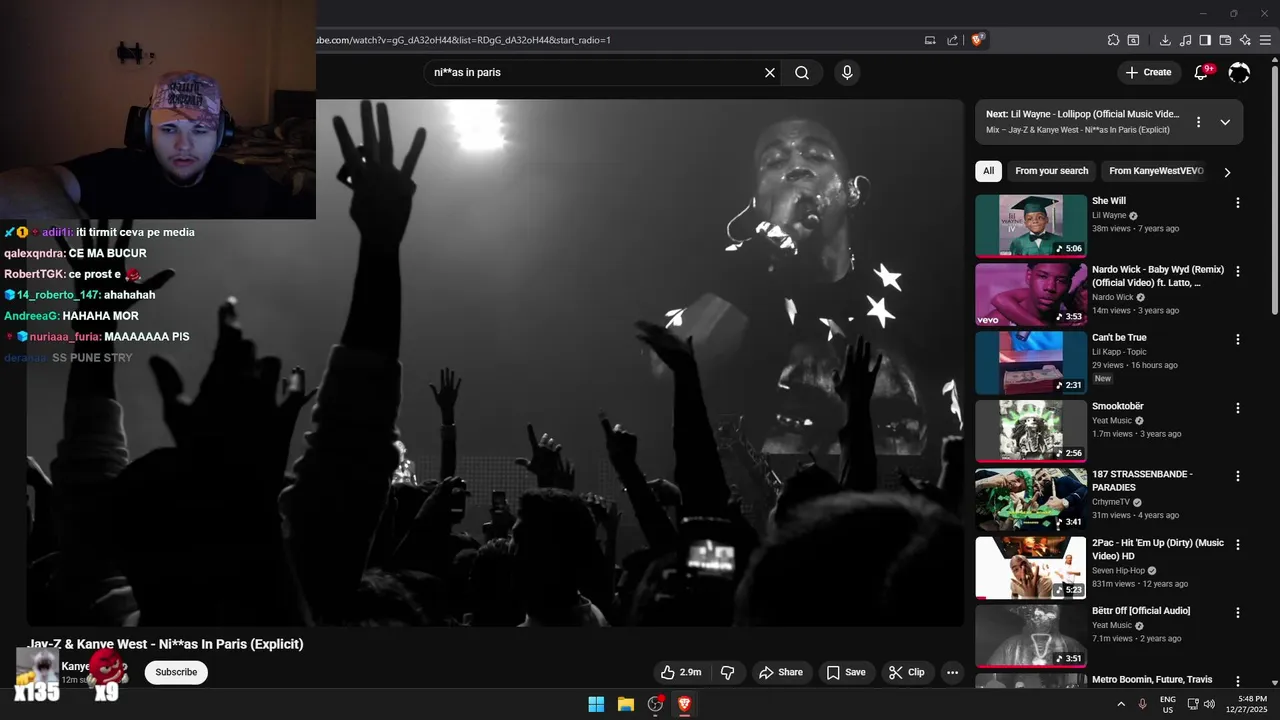Viewport: 1280px width, 720px height.
Task: Open options menu for Bëttr Off
Action: tap(1237, 613)
